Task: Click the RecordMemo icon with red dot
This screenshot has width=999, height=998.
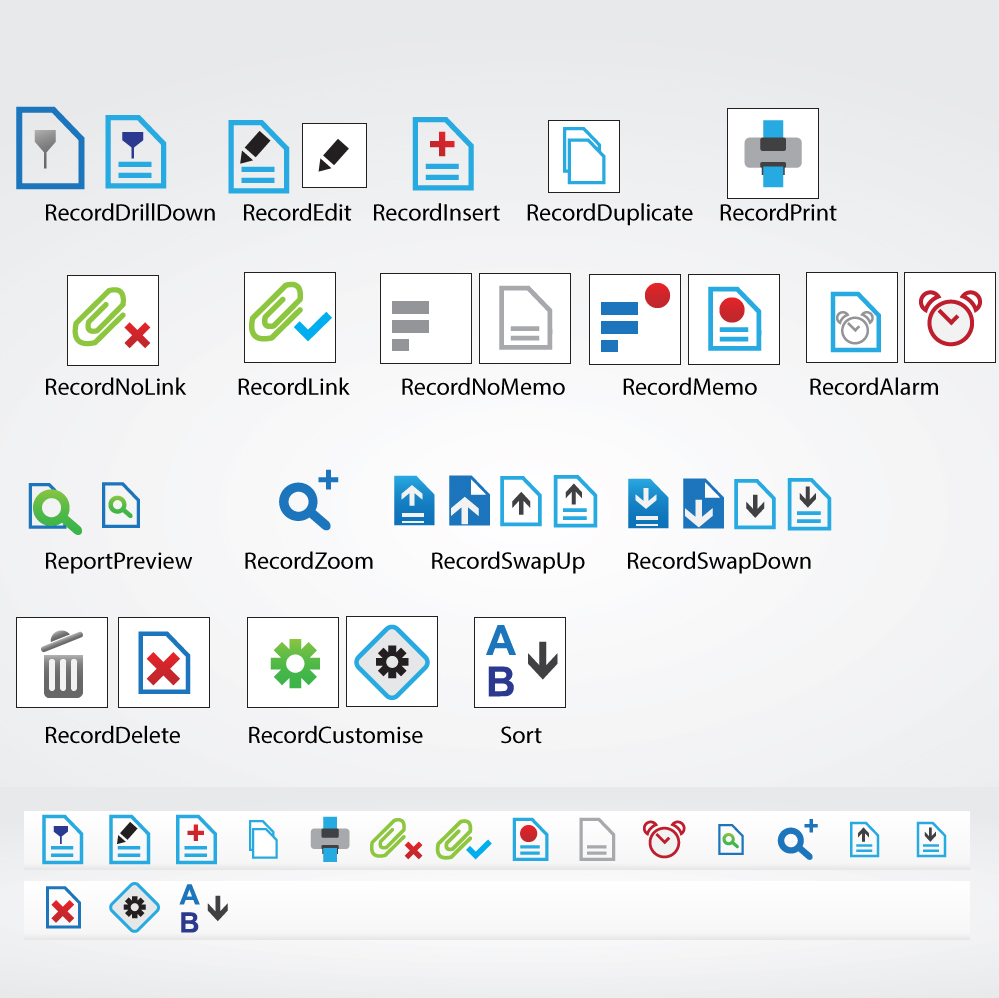Action: coord(733,318)
